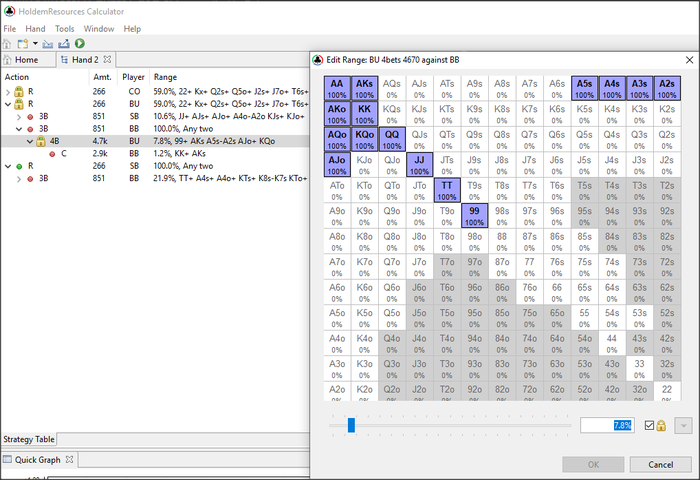Click the lock icon on 4B row

pos(41,142)
